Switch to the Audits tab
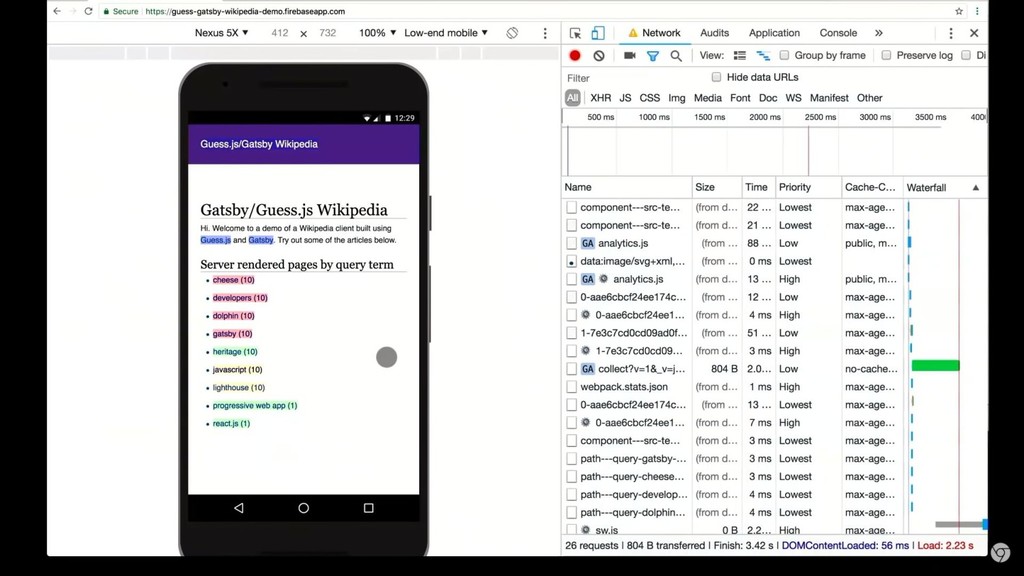This screenshot has height=576, width=1024. tap(714, 33)
